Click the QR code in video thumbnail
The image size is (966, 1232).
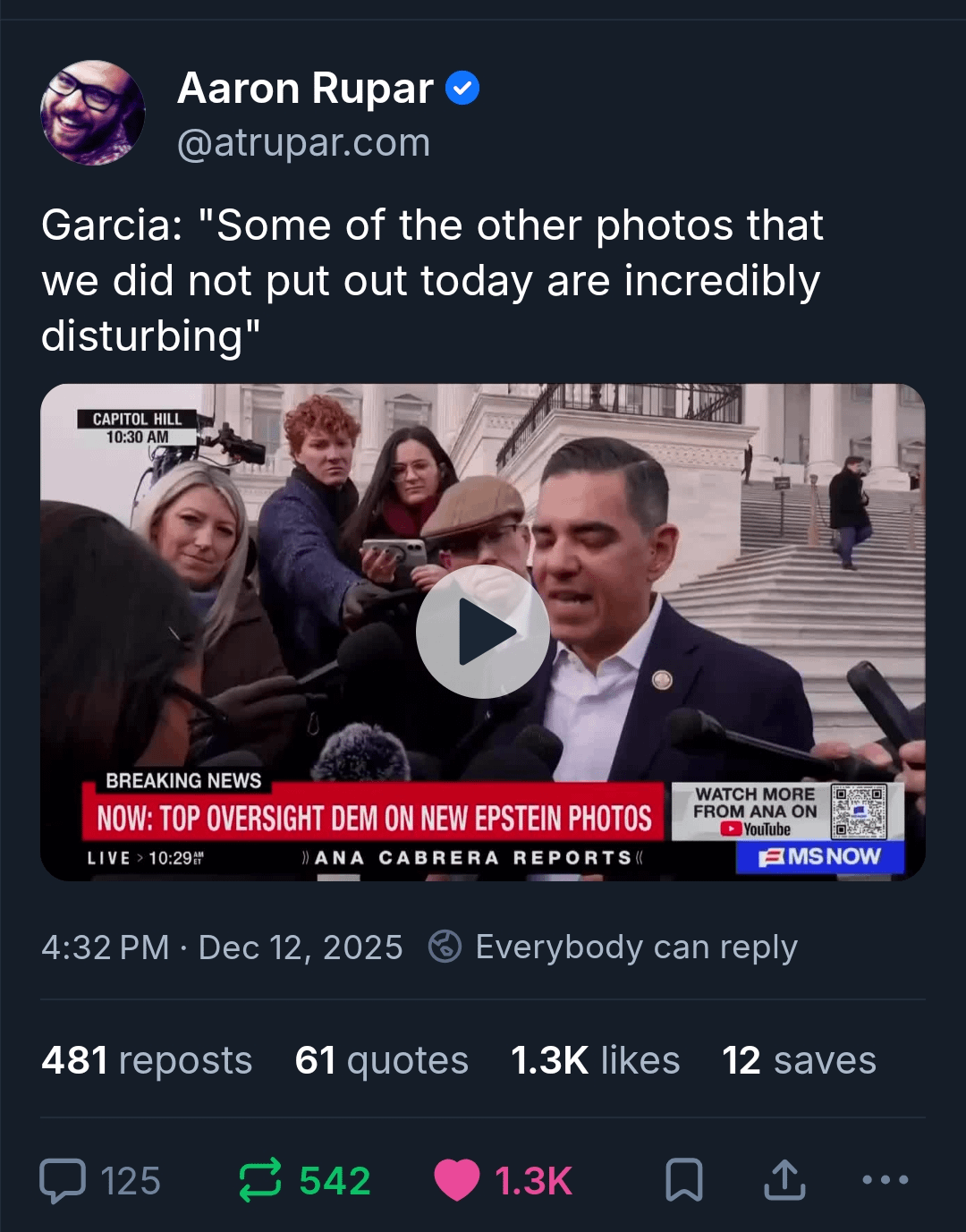click(x=859, y=811)
